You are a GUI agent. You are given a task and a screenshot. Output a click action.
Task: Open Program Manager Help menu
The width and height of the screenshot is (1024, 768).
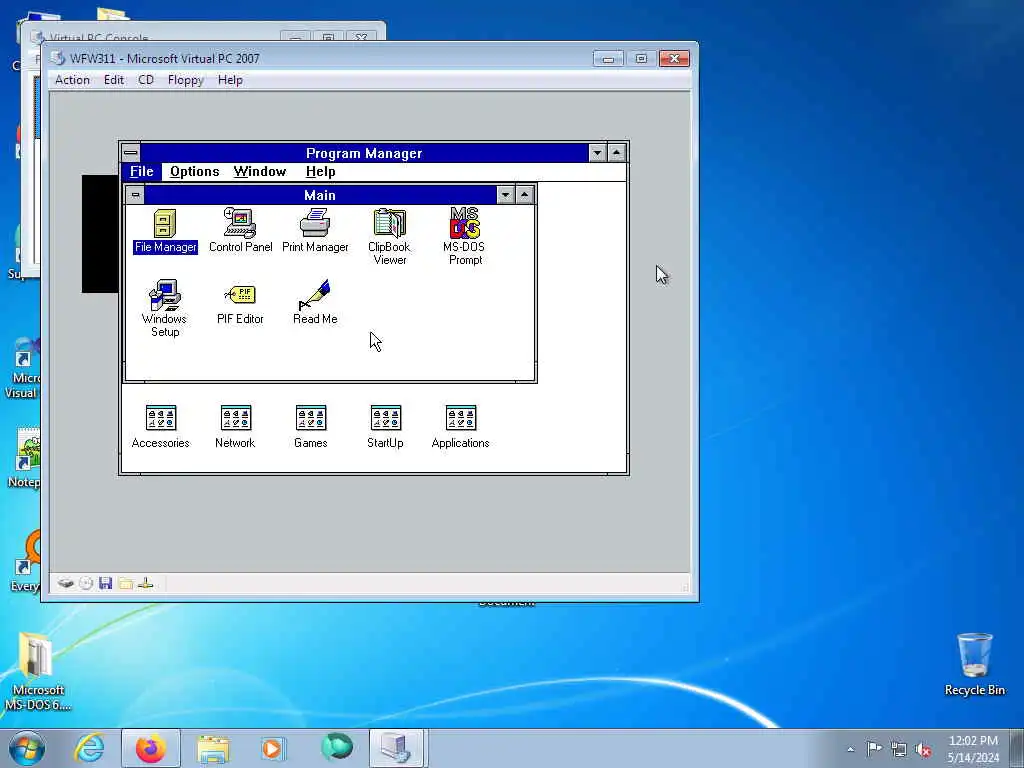[x=321, y=172]
